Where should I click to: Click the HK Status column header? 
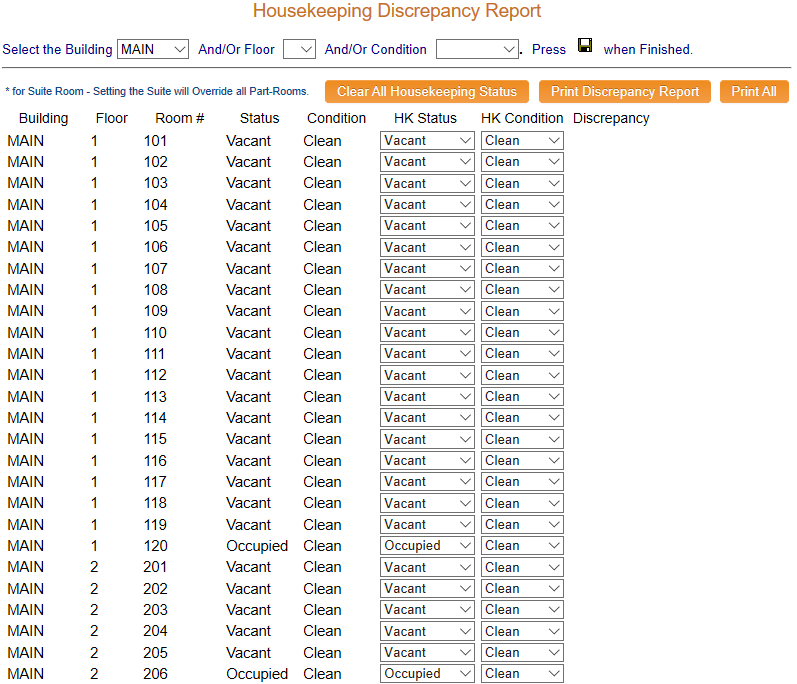pyautogui.click(x=425, y=118)
